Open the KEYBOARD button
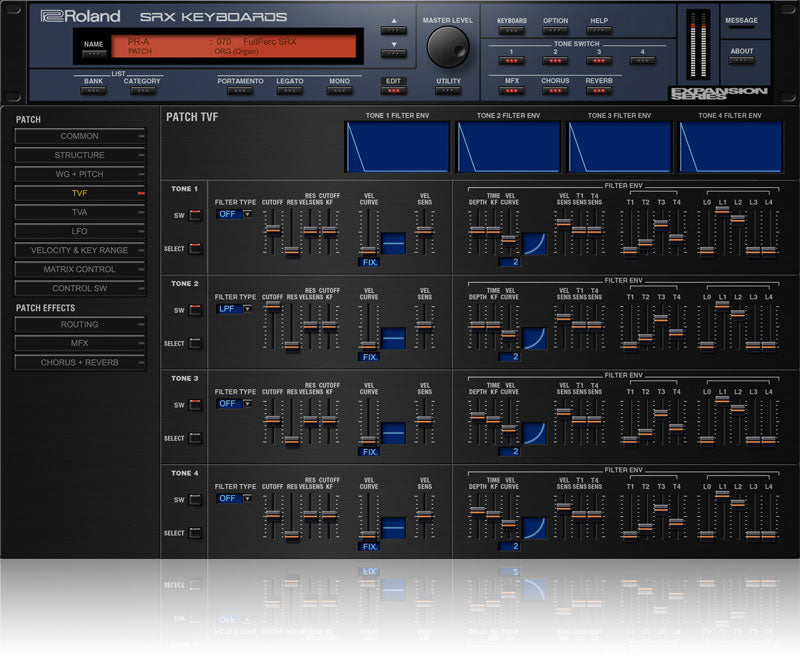 coord(512,31)
